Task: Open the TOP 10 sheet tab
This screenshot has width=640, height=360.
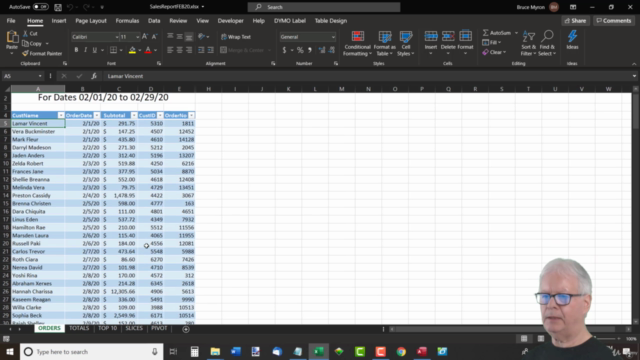Action: [107, 328]
